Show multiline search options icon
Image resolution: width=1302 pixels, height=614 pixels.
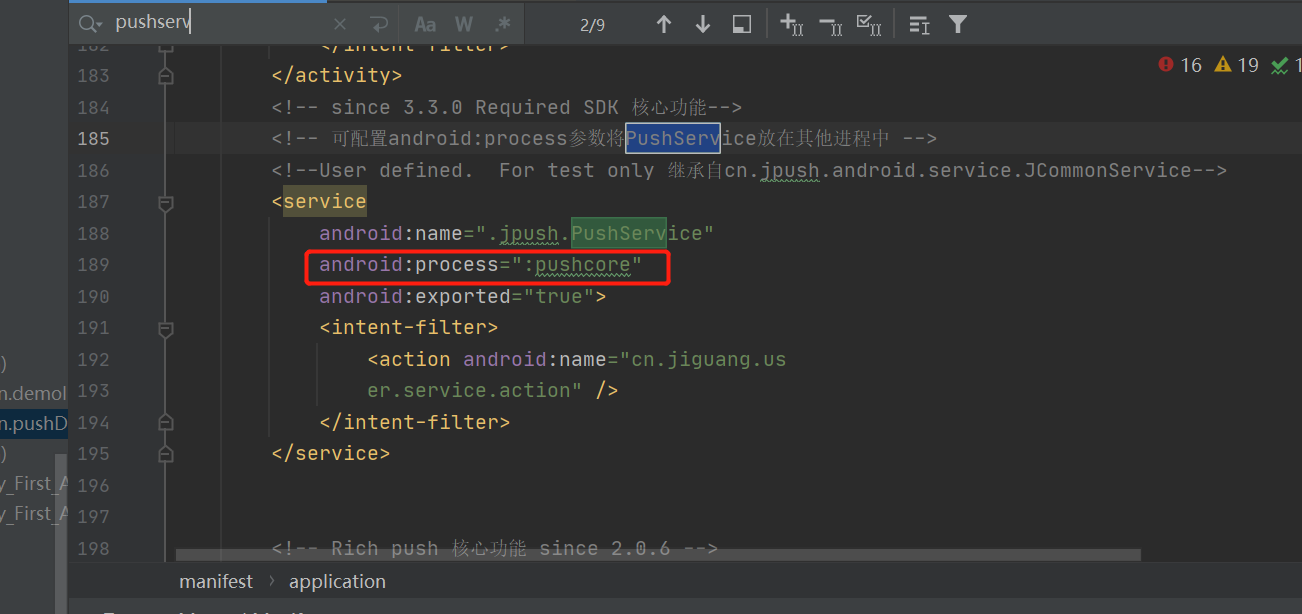click(x=919, y=25)
